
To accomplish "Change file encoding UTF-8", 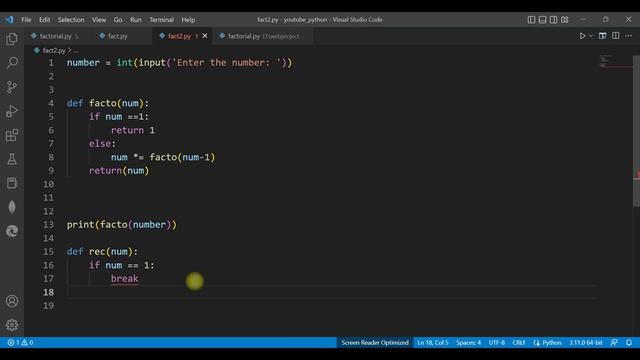I will tap(497, 342).
